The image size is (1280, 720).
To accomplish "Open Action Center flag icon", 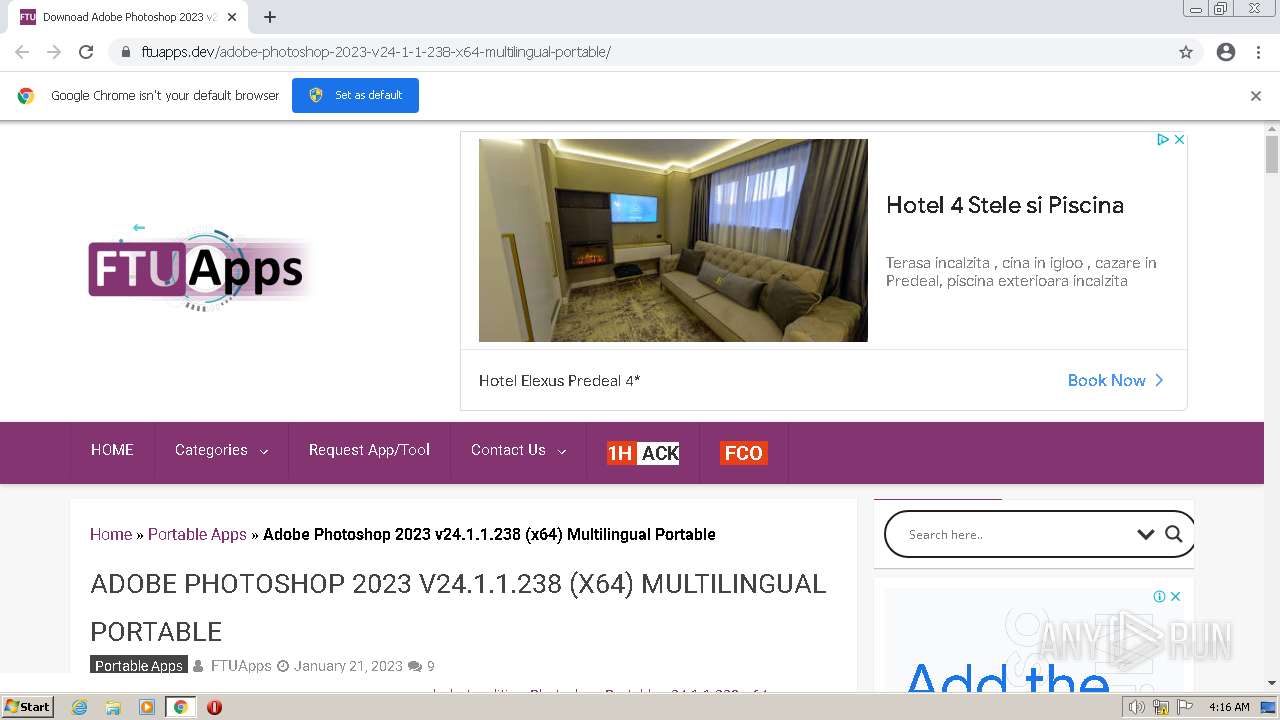I will (x=1185, y=707).
